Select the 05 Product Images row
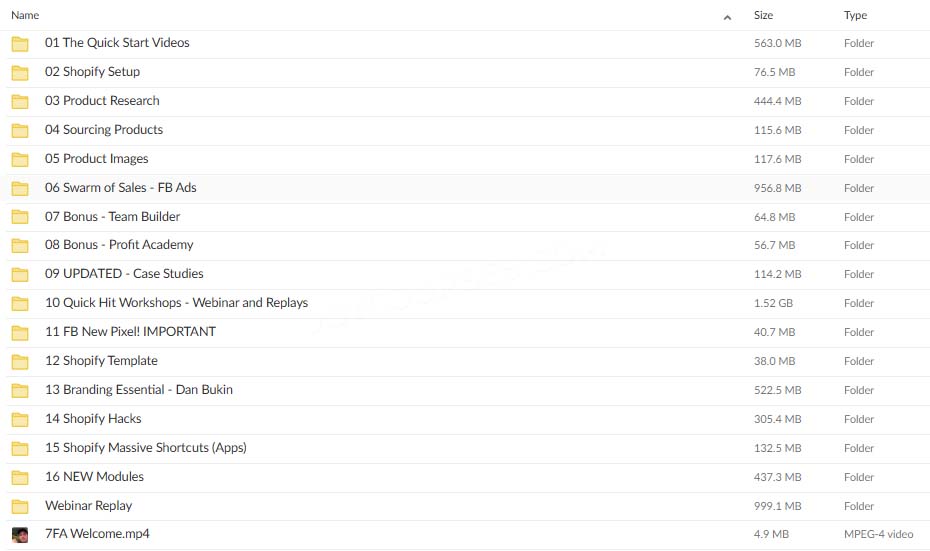 coord(468,160)
